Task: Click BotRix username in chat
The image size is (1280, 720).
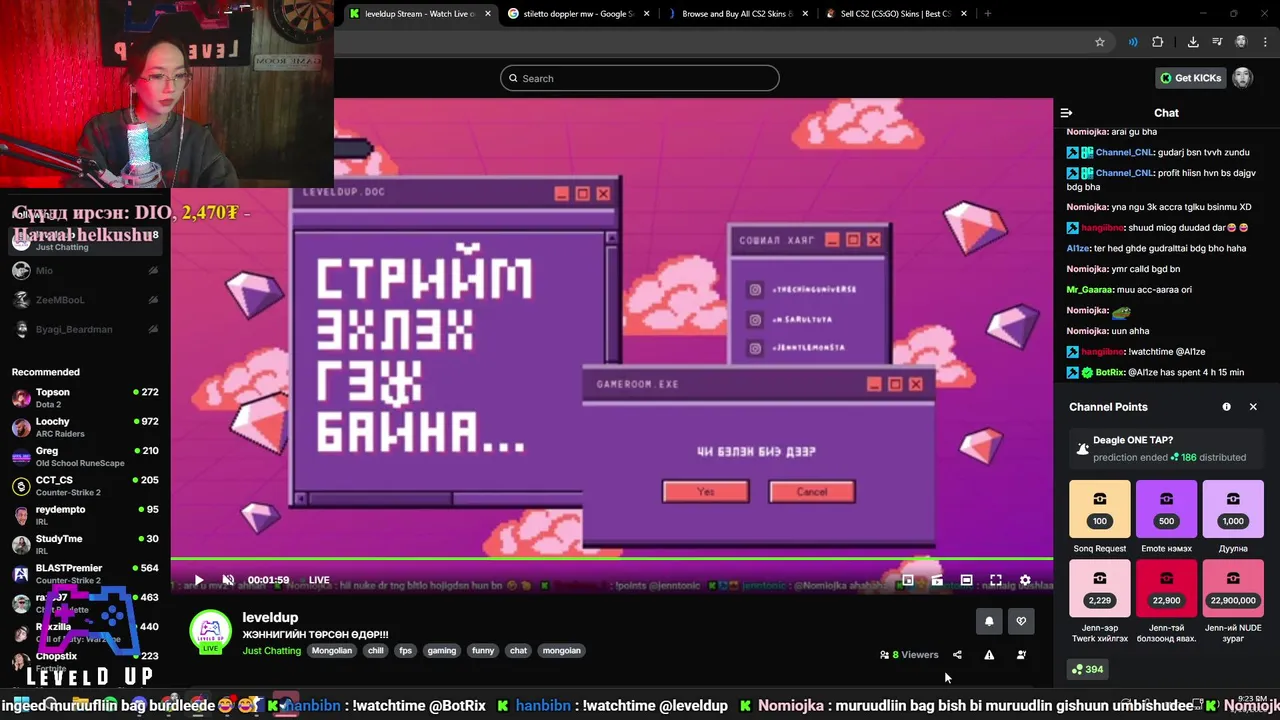Action: 1110,373
